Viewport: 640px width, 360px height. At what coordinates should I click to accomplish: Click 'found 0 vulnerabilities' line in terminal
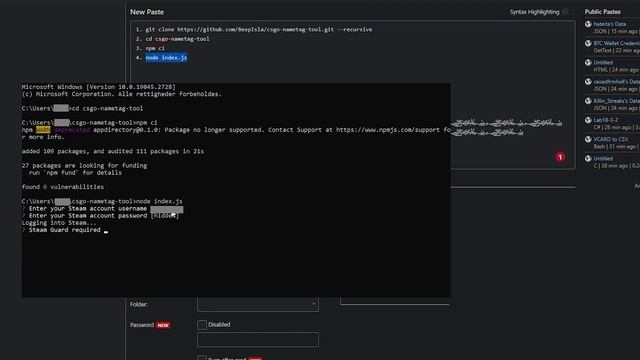[63, 187]
